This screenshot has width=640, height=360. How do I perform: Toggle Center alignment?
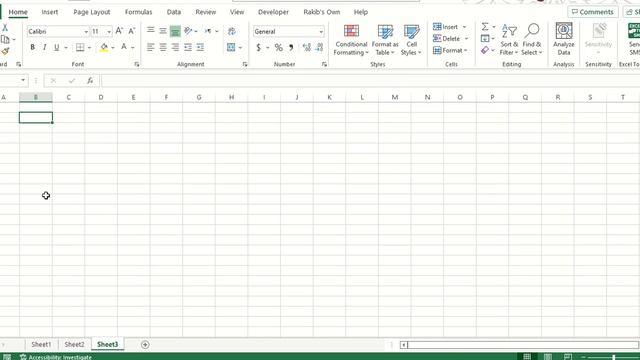click(163, 47)
